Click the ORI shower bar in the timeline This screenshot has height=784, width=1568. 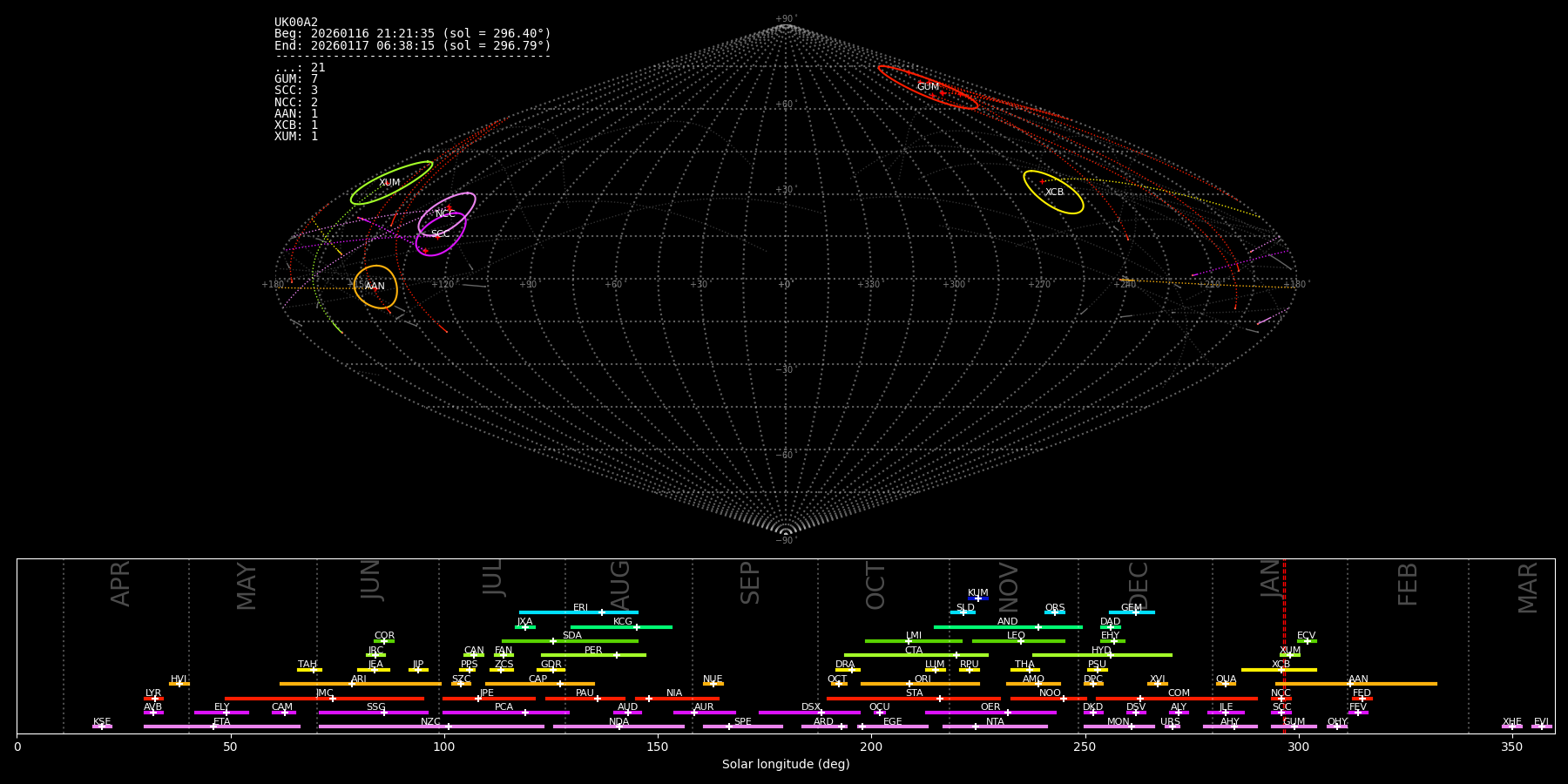(921, 684)
